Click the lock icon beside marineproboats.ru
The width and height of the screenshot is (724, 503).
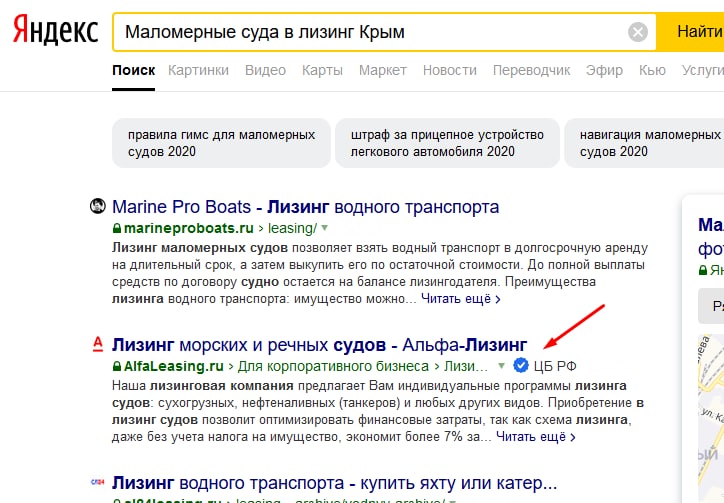pyautogui.click(x=117, y=228)
